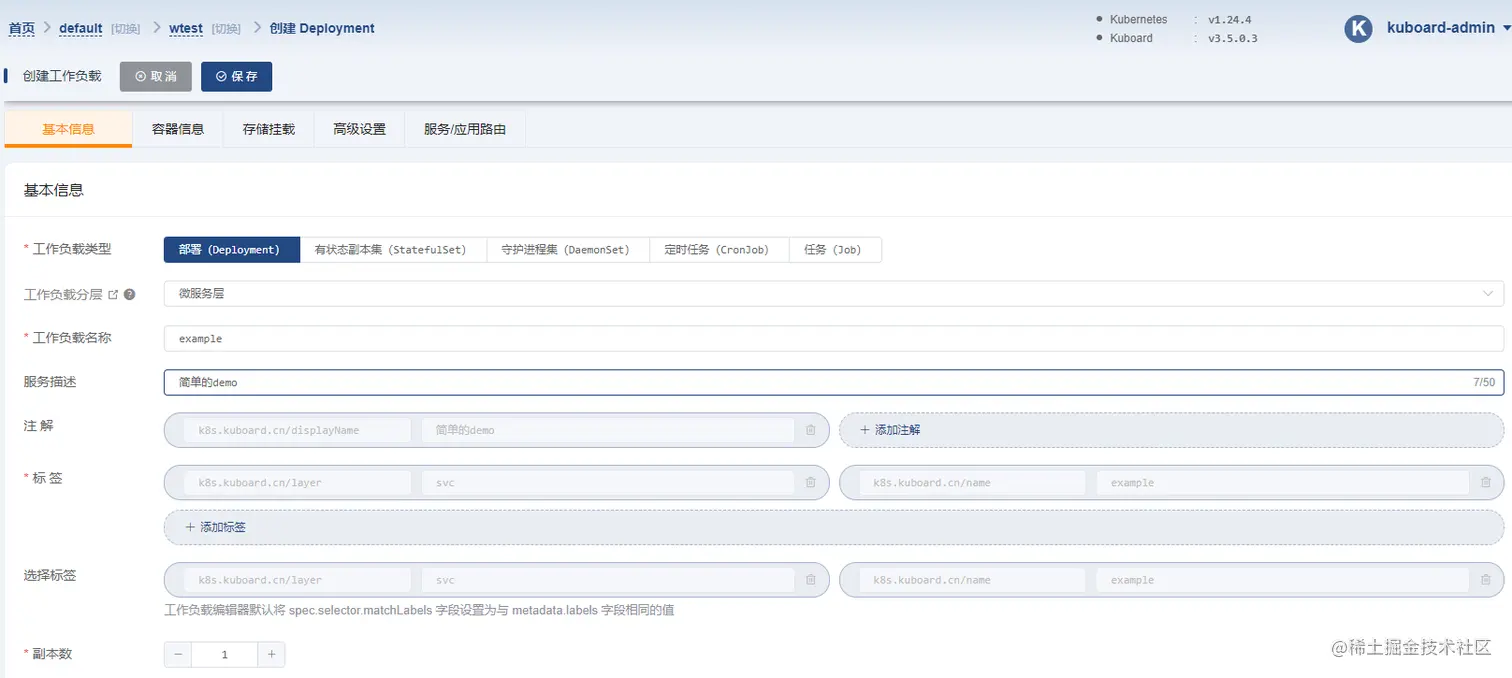1512x678 pixels.
Task: Focus 工作负载名称 input with example
Action: (x=834, y=339)
